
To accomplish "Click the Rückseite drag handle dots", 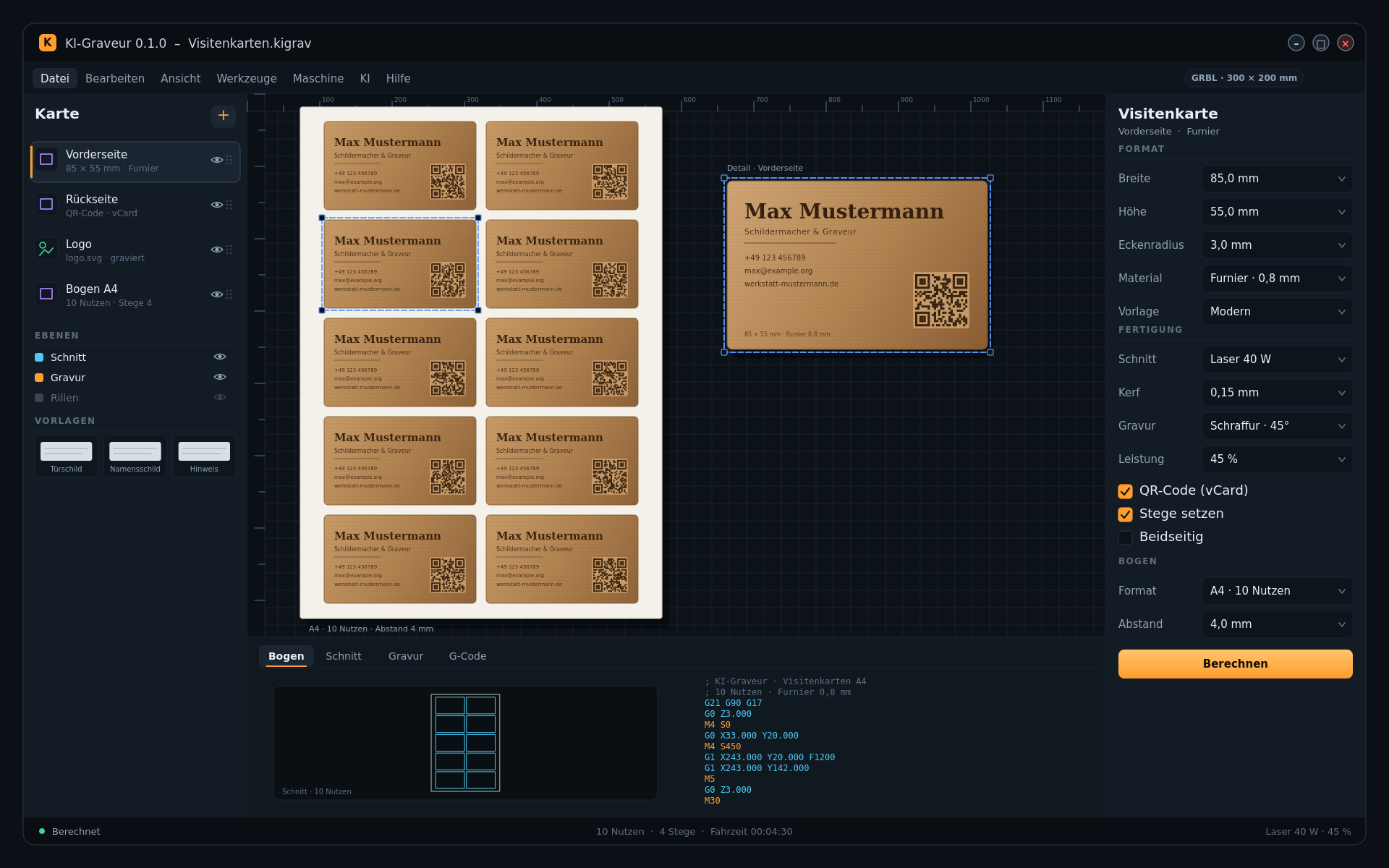I will [229, 205].
